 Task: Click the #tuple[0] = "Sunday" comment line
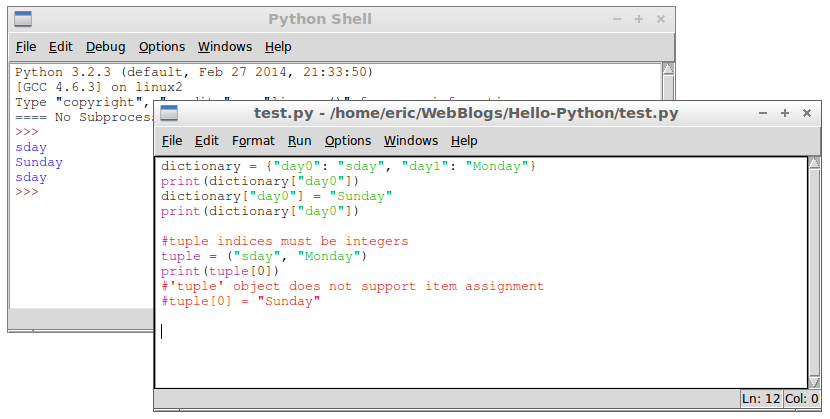coord(240,301)
